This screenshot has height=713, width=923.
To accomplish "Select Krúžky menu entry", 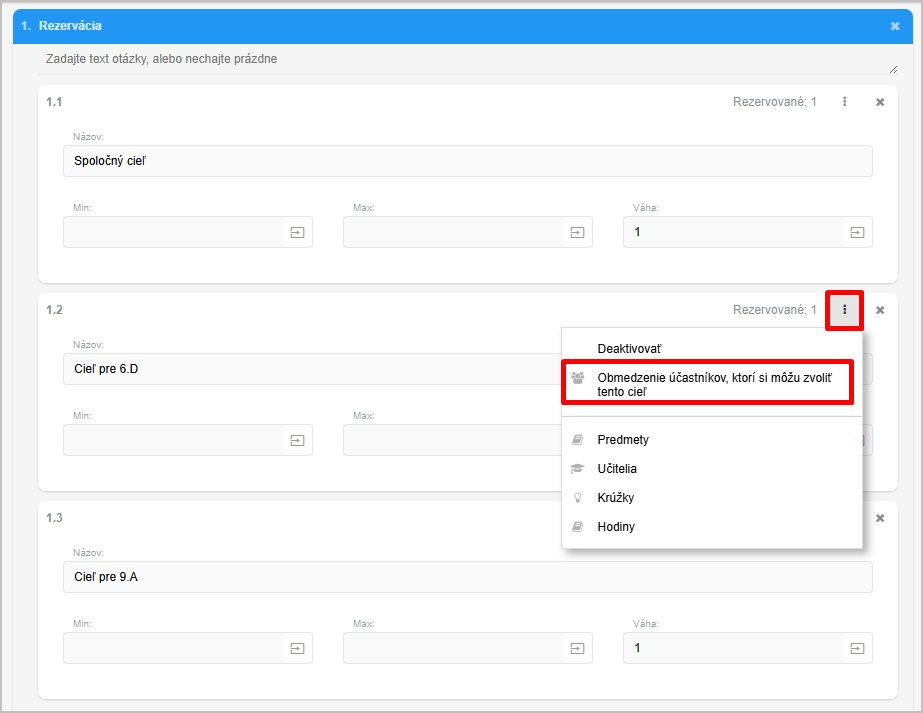I will coord(615,498).
